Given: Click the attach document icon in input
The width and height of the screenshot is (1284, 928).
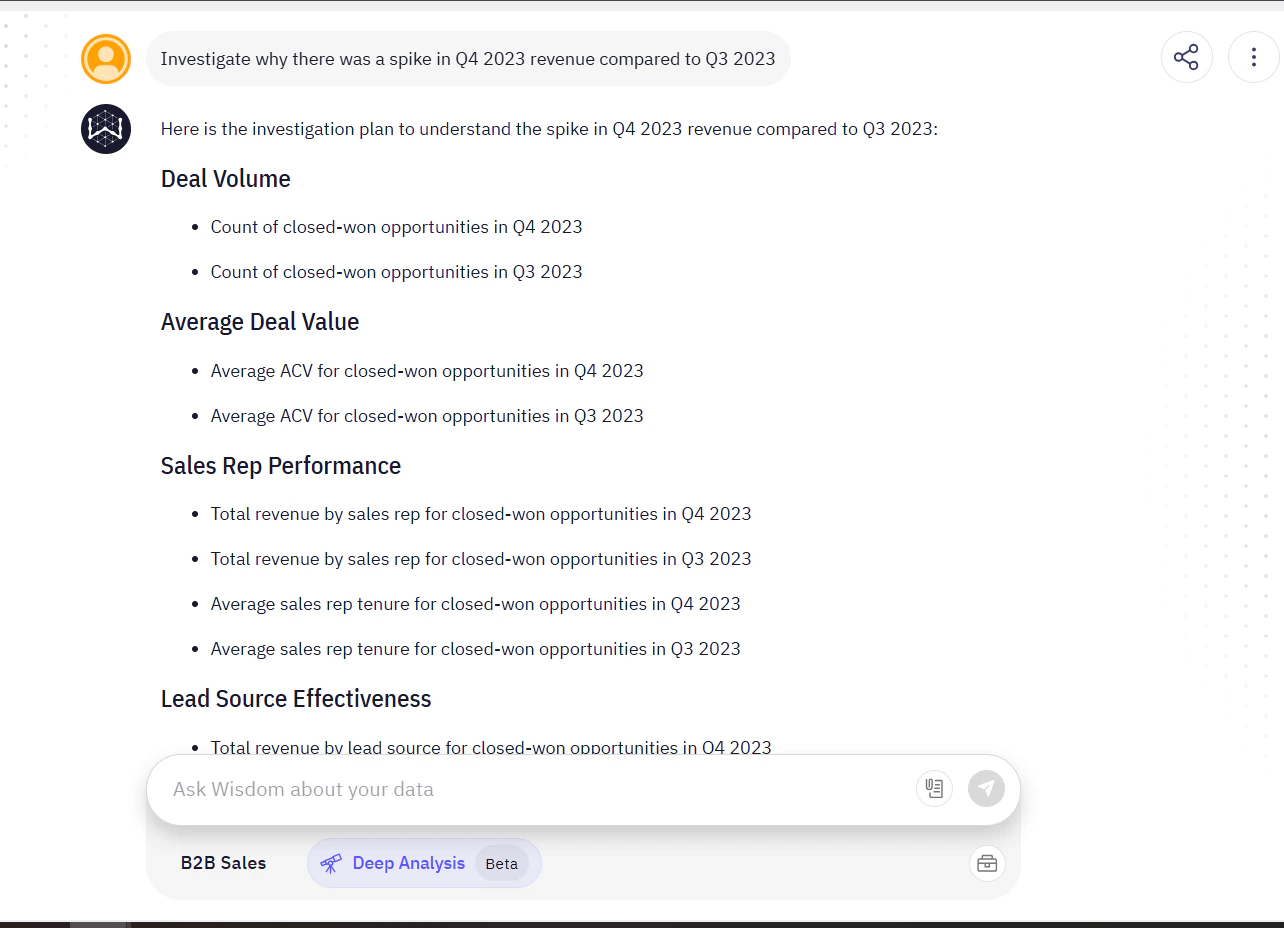Looking at the screenshot, I should 934,788.
